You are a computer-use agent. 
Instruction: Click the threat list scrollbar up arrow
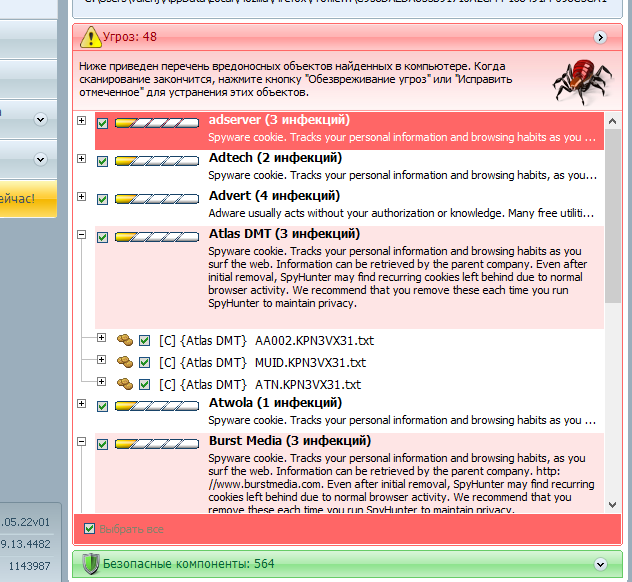(613, 121)
